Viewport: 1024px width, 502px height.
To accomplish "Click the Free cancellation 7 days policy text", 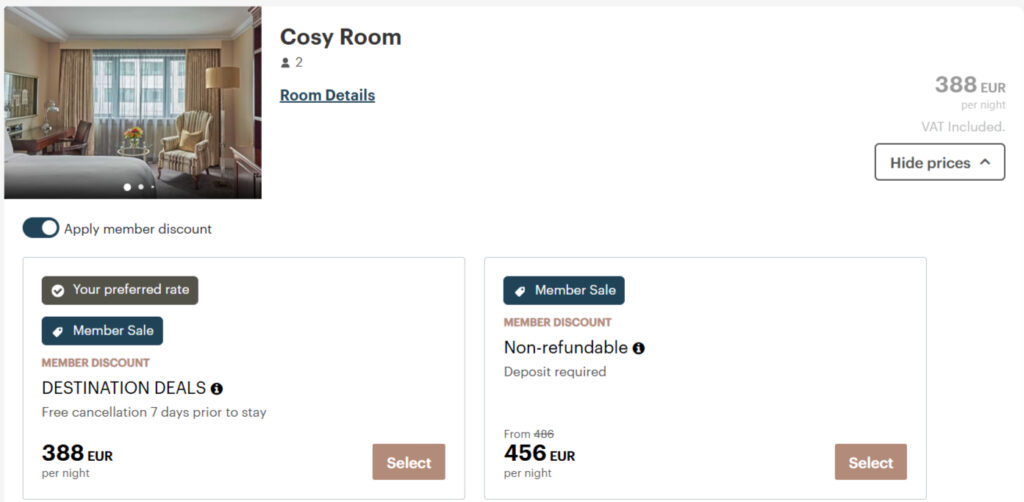I will coord(154,412).
